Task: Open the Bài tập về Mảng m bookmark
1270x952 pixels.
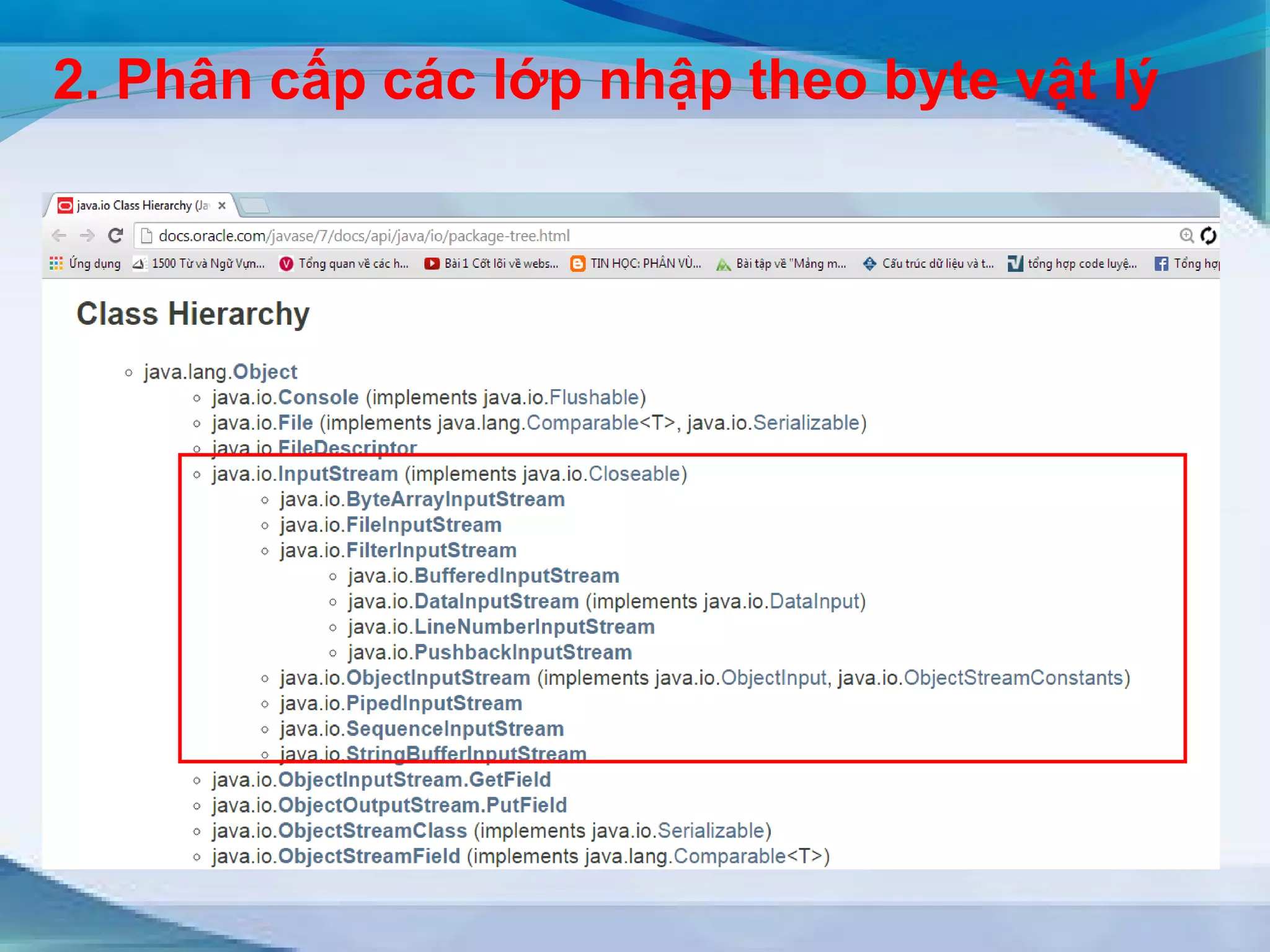Action: tap(781, 263)
